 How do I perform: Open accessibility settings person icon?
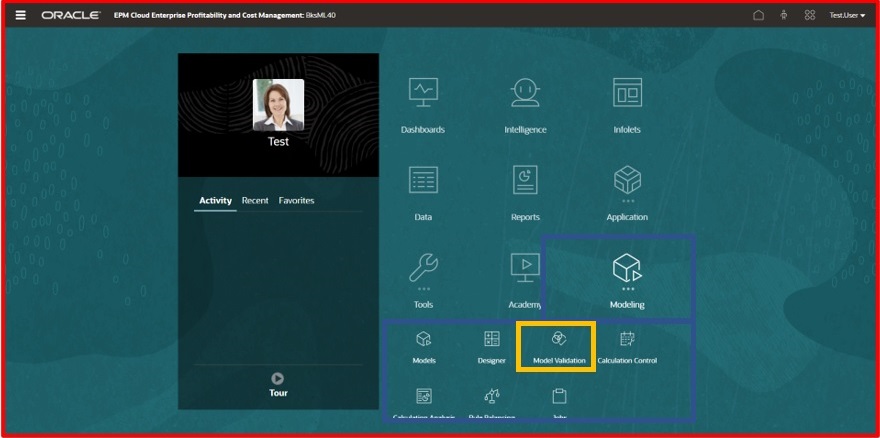[783, 15]
